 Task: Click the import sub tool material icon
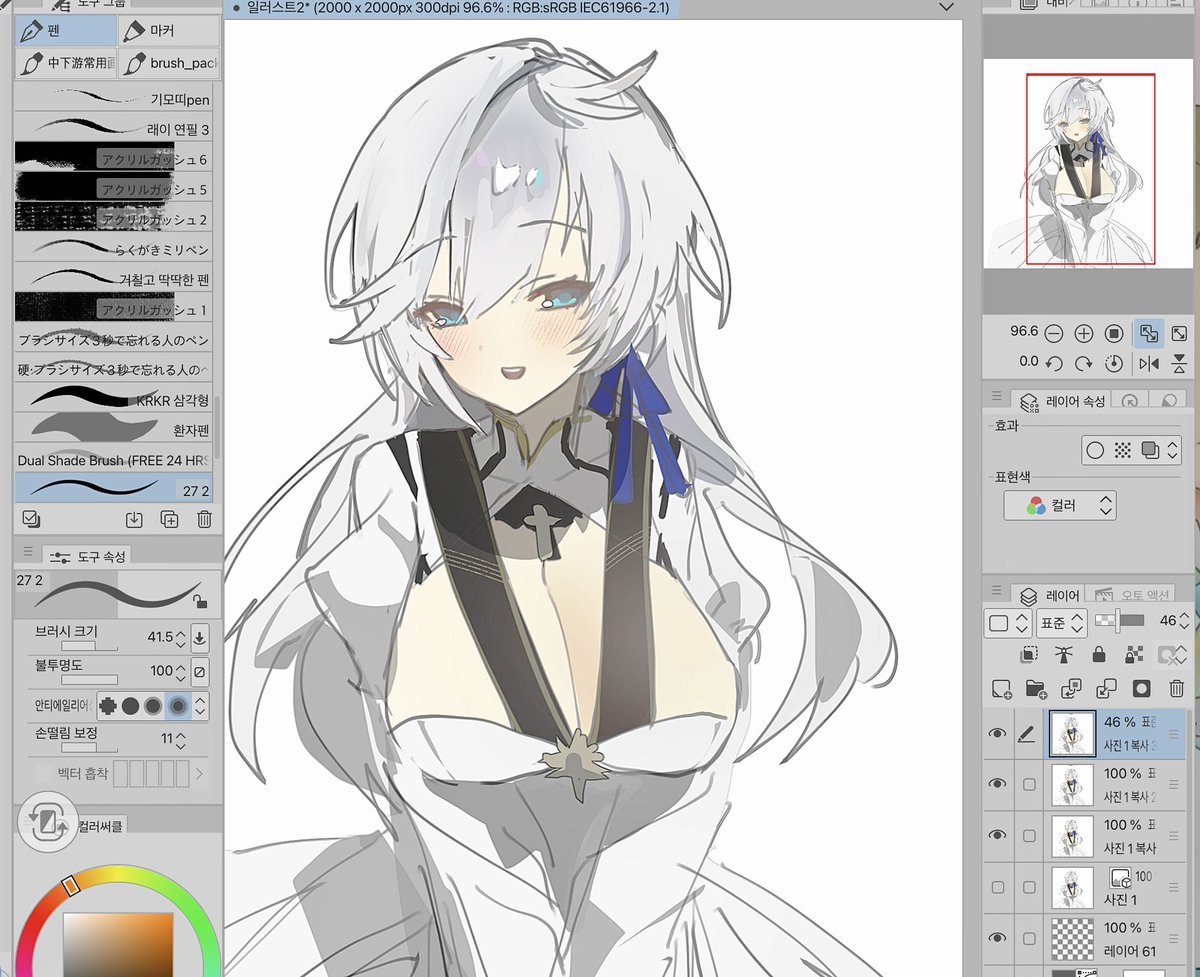click(134, 519)
